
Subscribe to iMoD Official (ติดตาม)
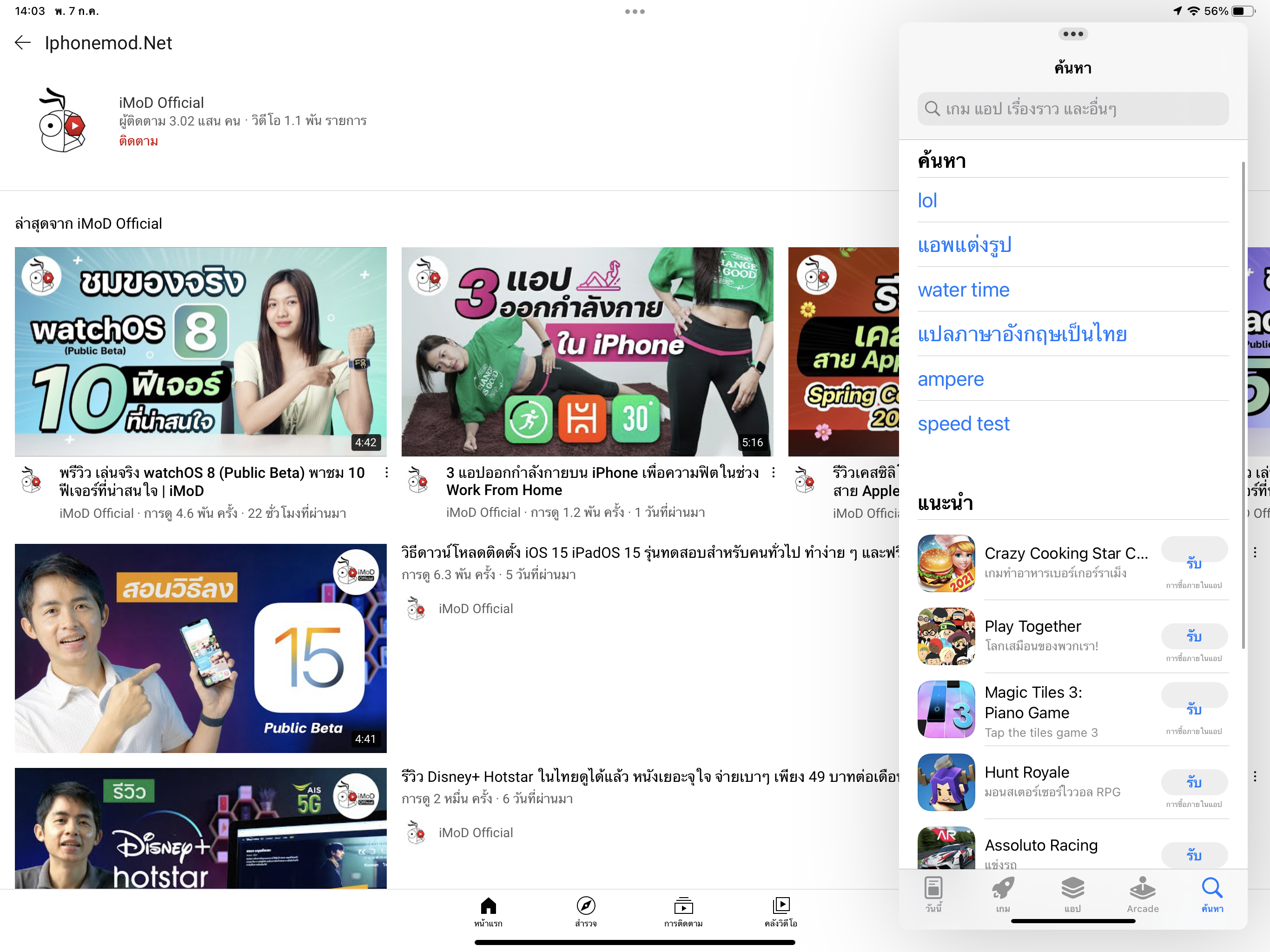(139, 141)
